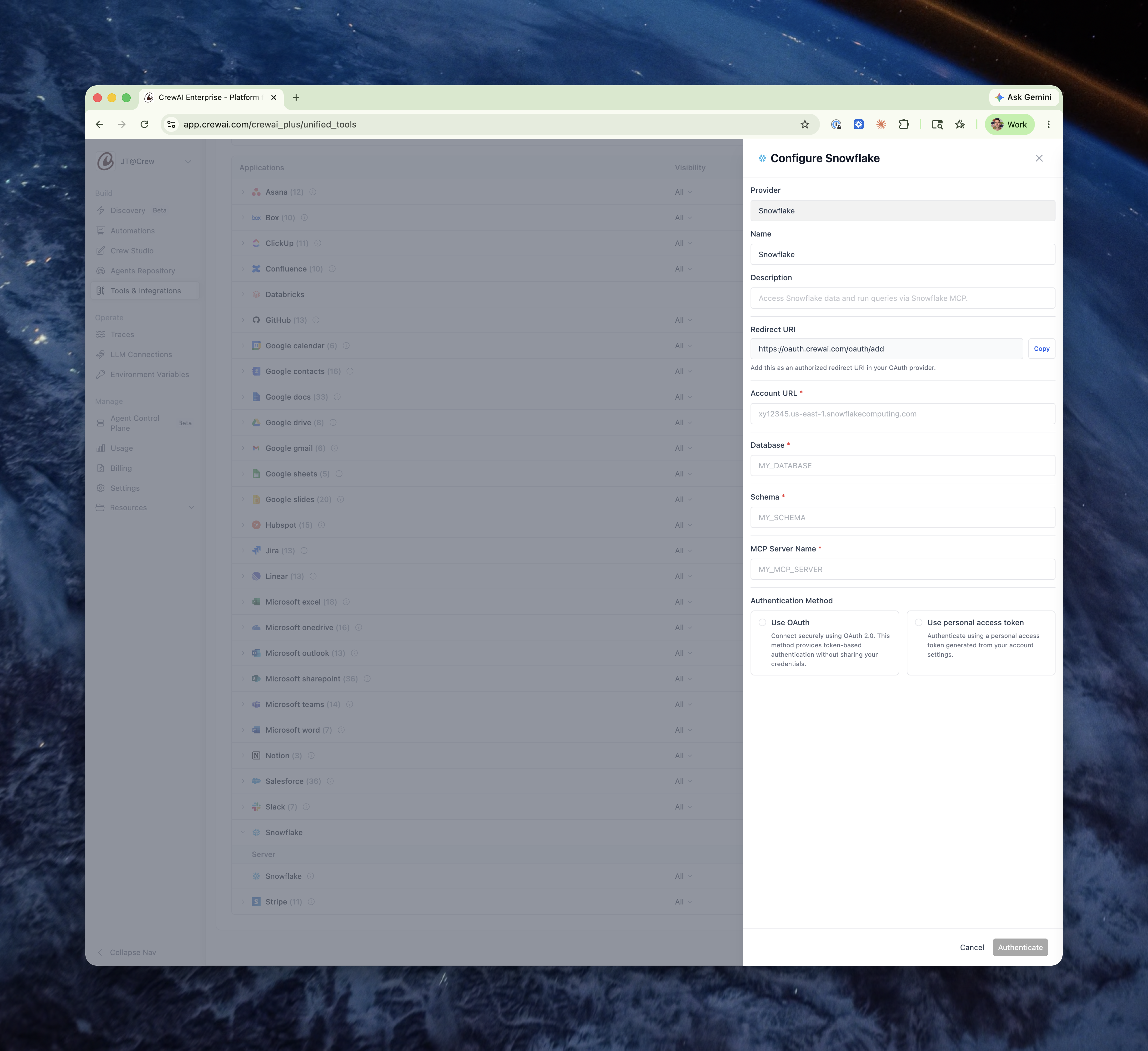Click the Agents Repository icon
The height and width of the screenshot is (1051, 1148).
101,271
